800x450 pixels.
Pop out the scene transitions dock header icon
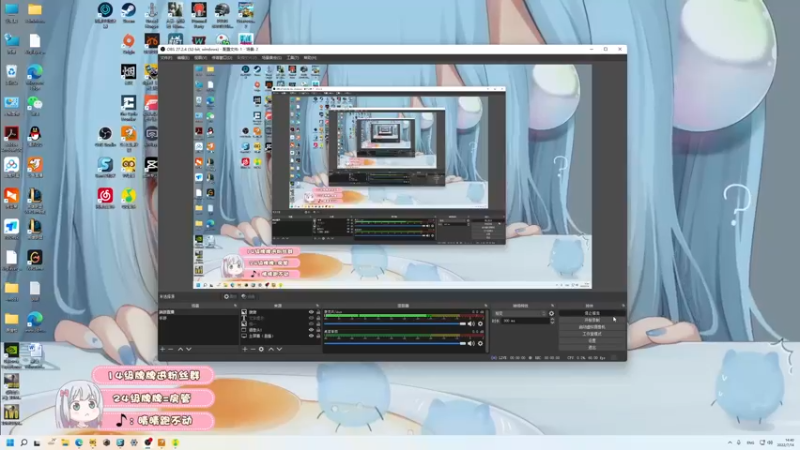[x=553, y=306]
